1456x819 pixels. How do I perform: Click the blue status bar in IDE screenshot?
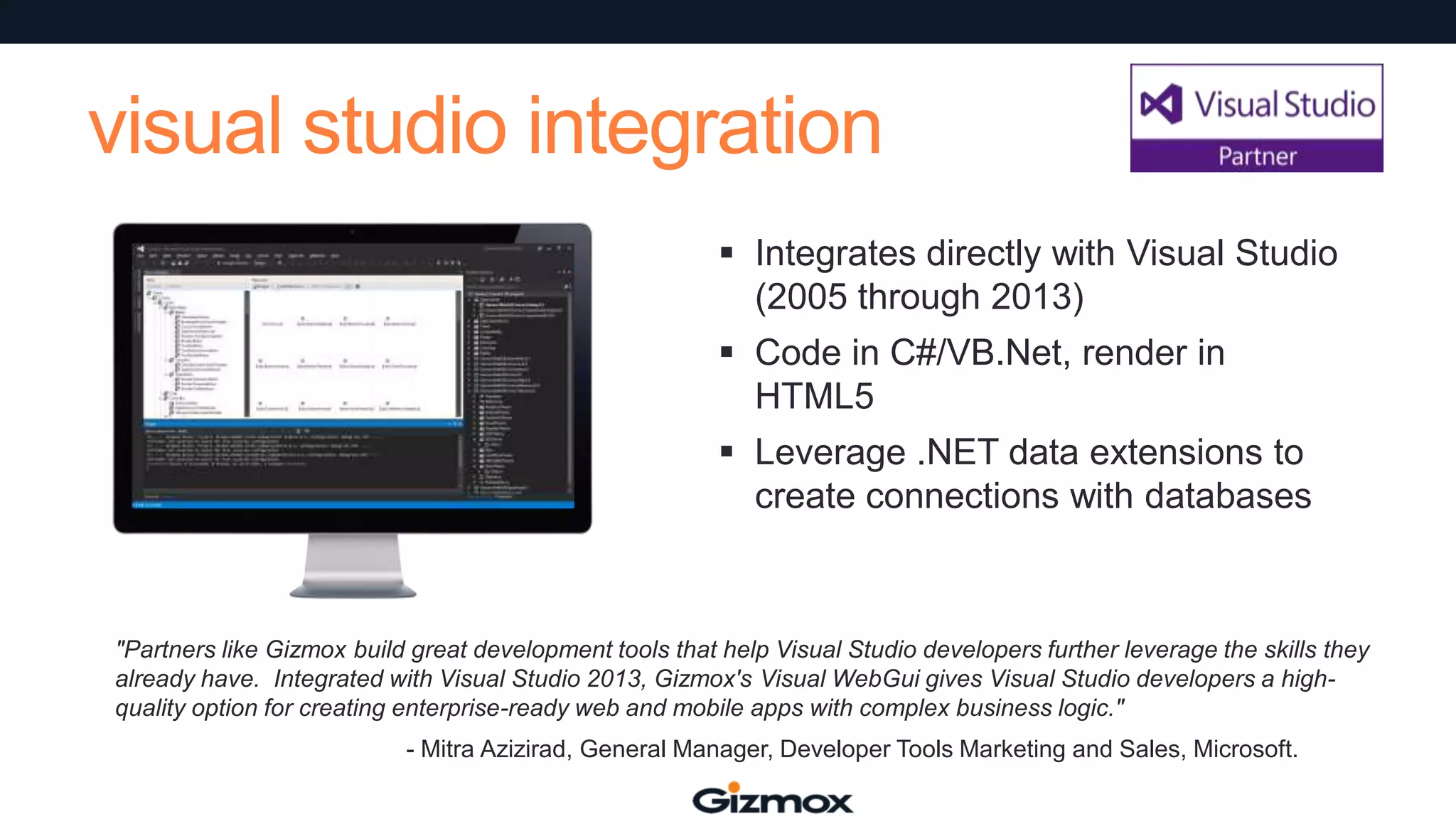coord(353,505)
